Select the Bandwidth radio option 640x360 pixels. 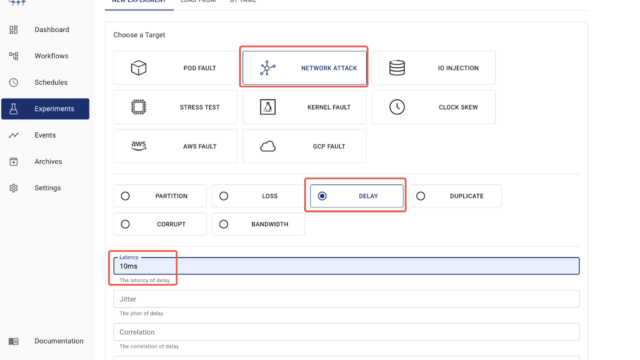(x=224, y=224)
